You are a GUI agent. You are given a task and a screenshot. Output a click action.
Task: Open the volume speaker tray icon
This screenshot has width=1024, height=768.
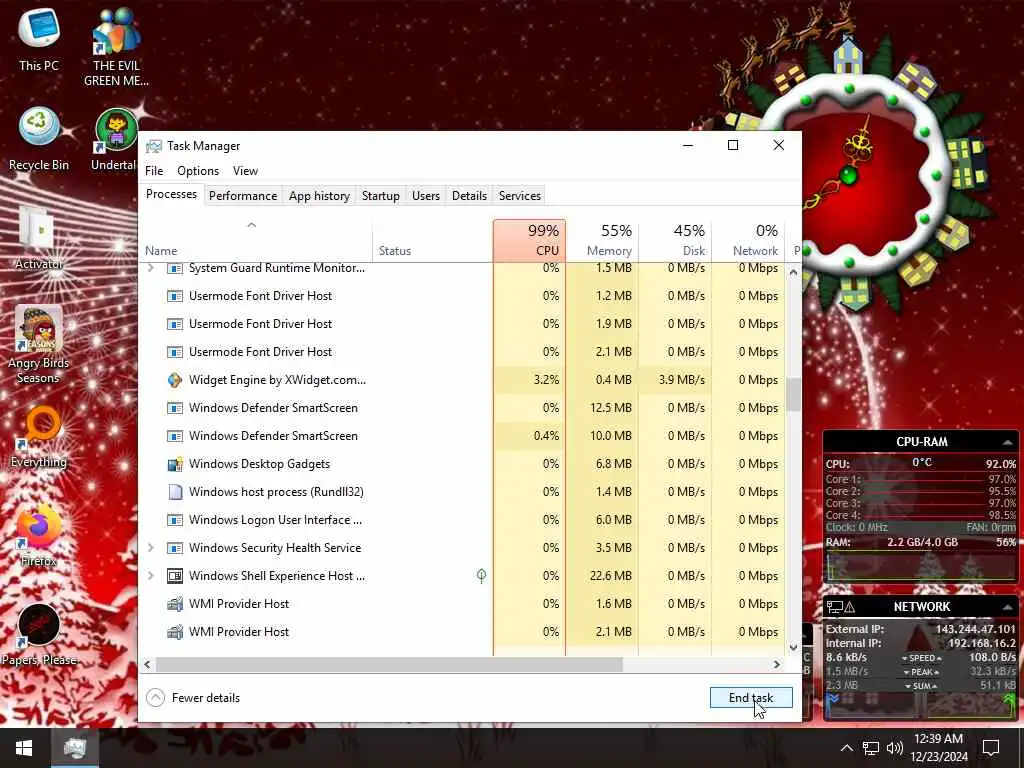(x=895, y=748)
